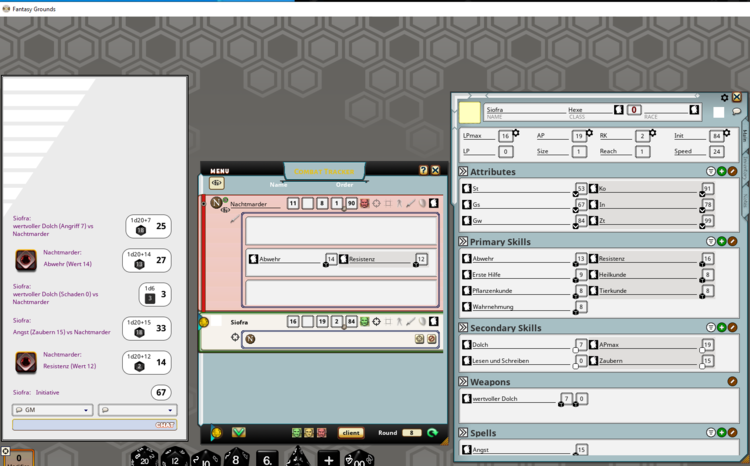Click the green add button in Attributes section
750x466 pixels.
coord(721,172)
